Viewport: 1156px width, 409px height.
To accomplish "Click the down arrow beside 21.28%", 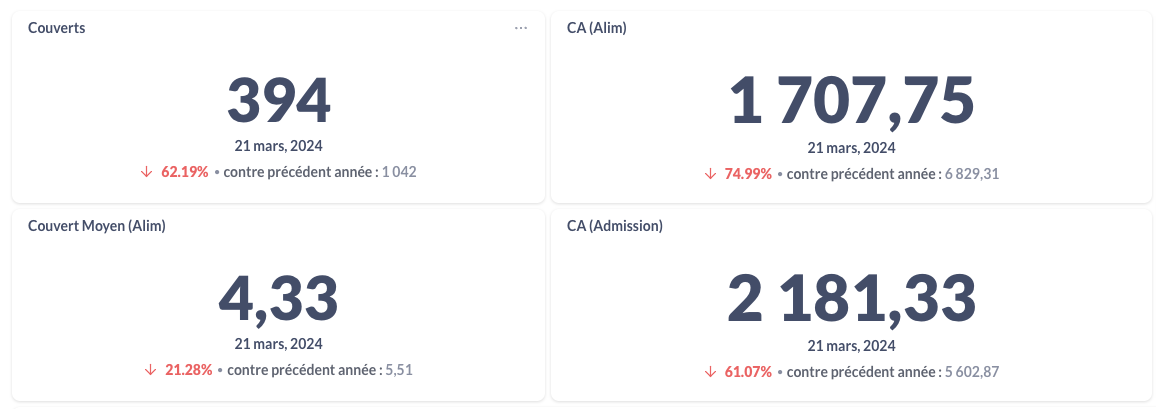I will coord(151,370).
